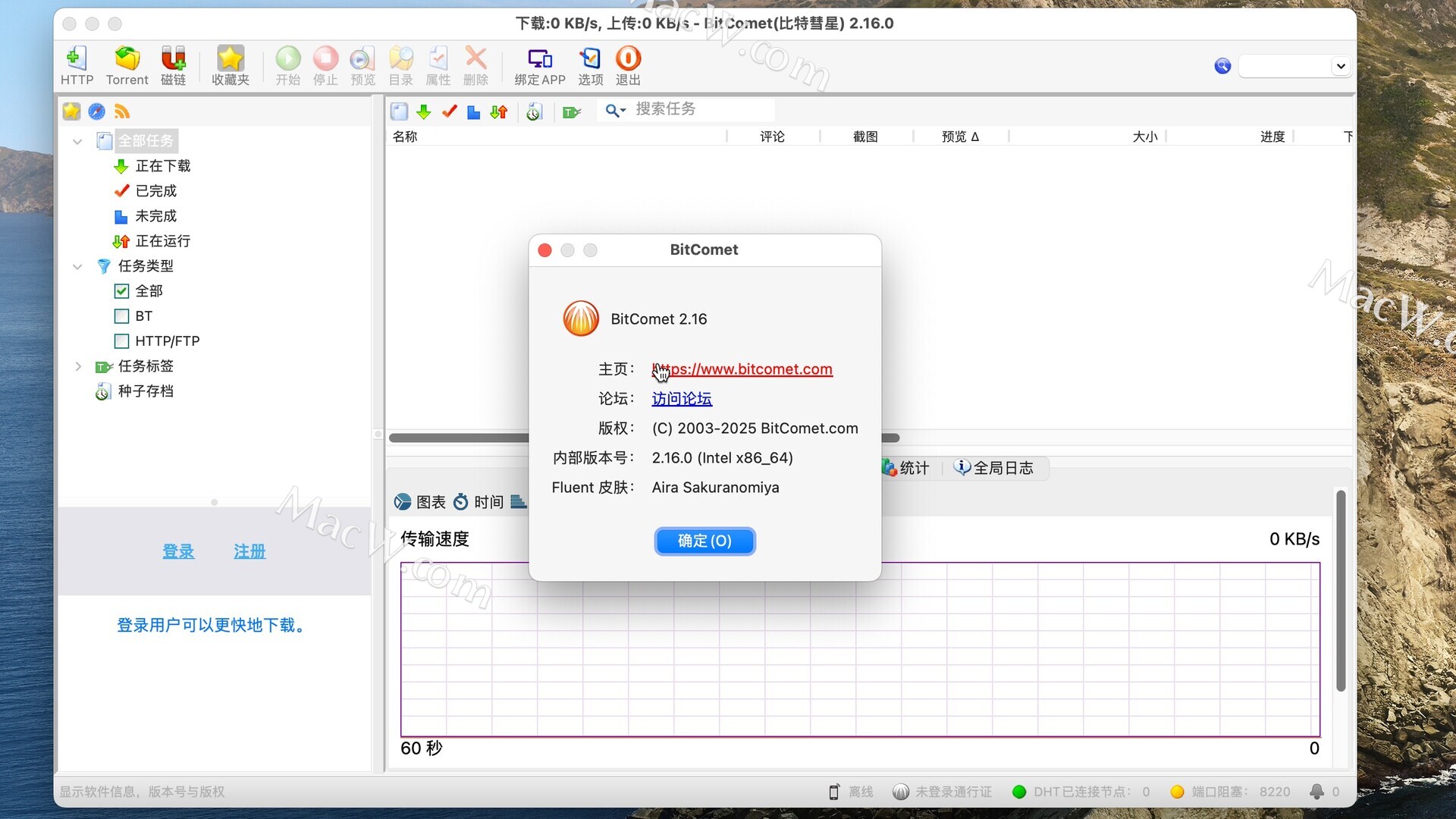
Task: Open a Torrent file
Action: coord(127,66)
